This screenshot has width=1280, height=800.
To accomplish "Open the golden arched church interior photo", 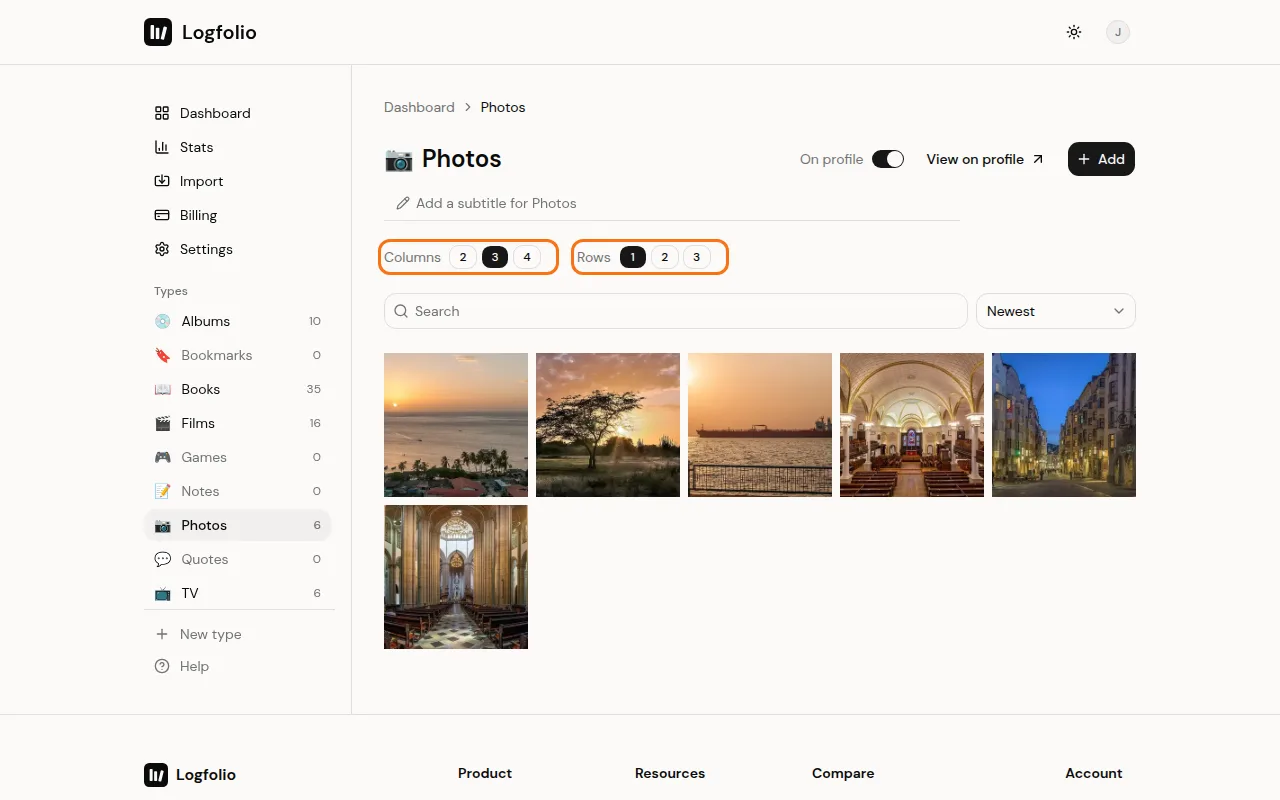I will (912, 425).
